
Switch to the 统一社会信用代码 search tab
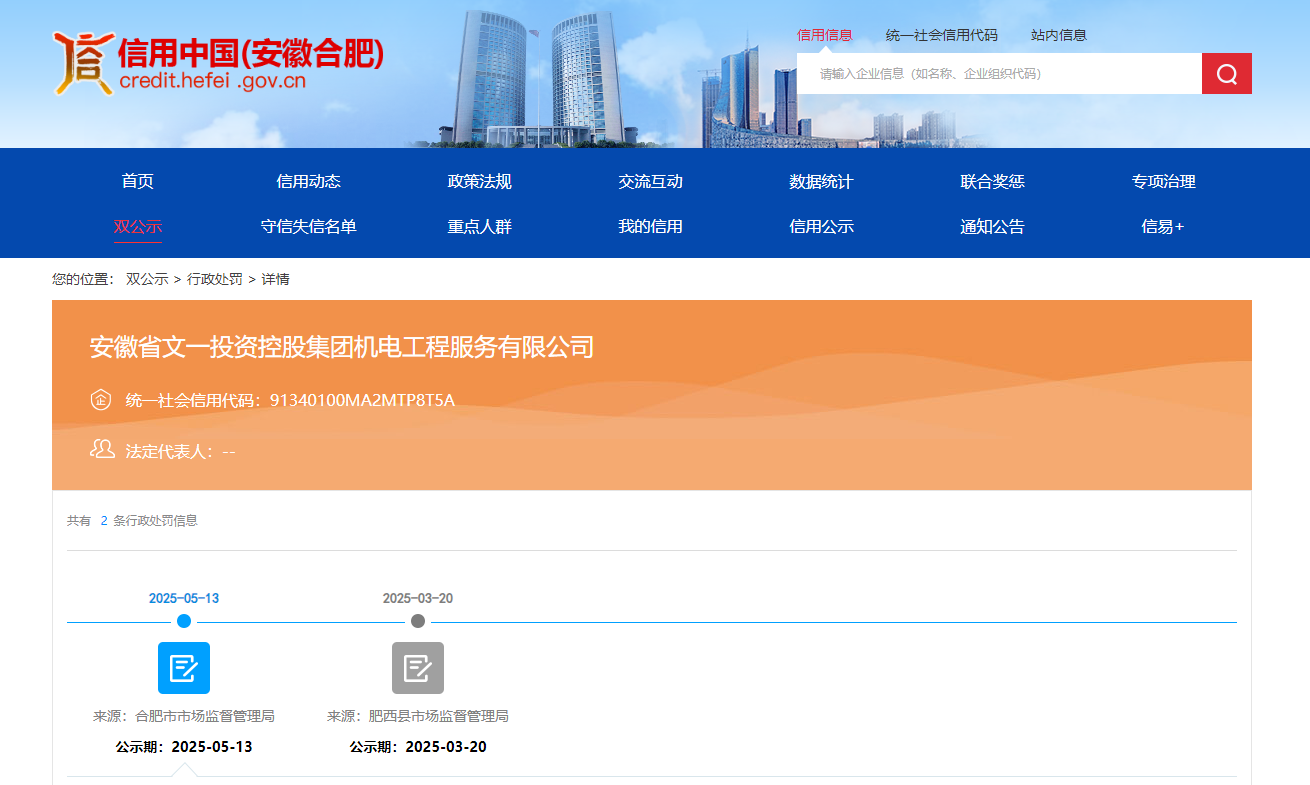tap(942, 35)
